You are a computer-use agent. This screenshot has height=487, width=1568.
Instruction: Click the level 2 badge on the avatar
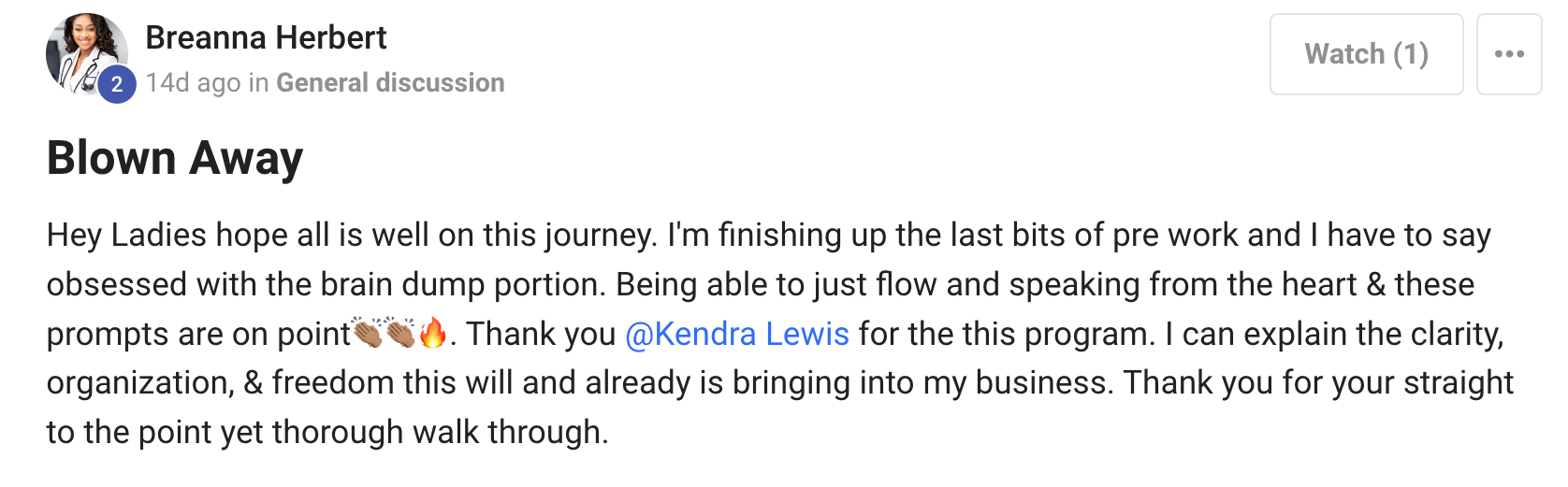116,84
